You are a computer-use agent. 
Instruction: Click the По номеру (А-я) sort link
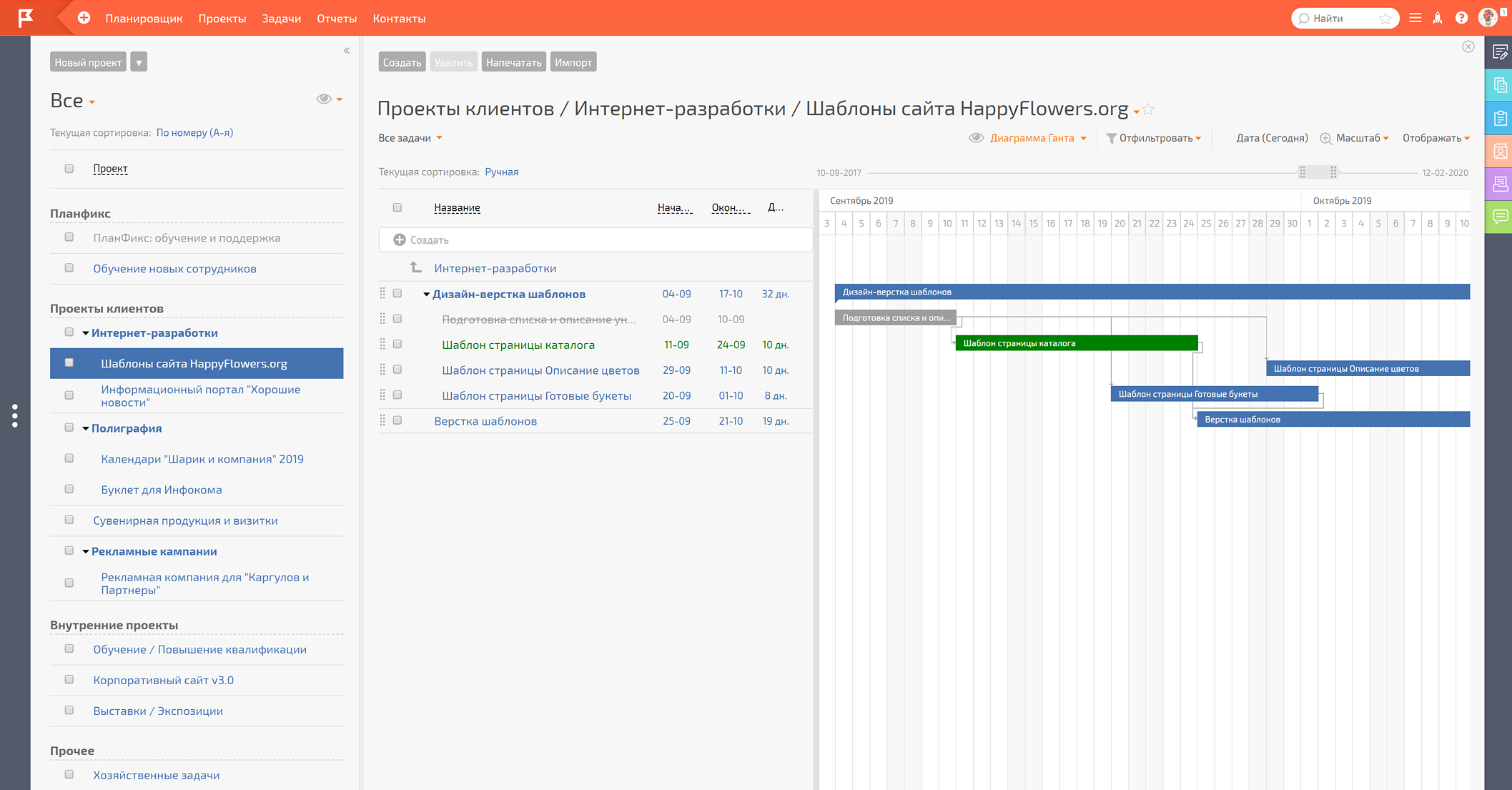[194, 132]
